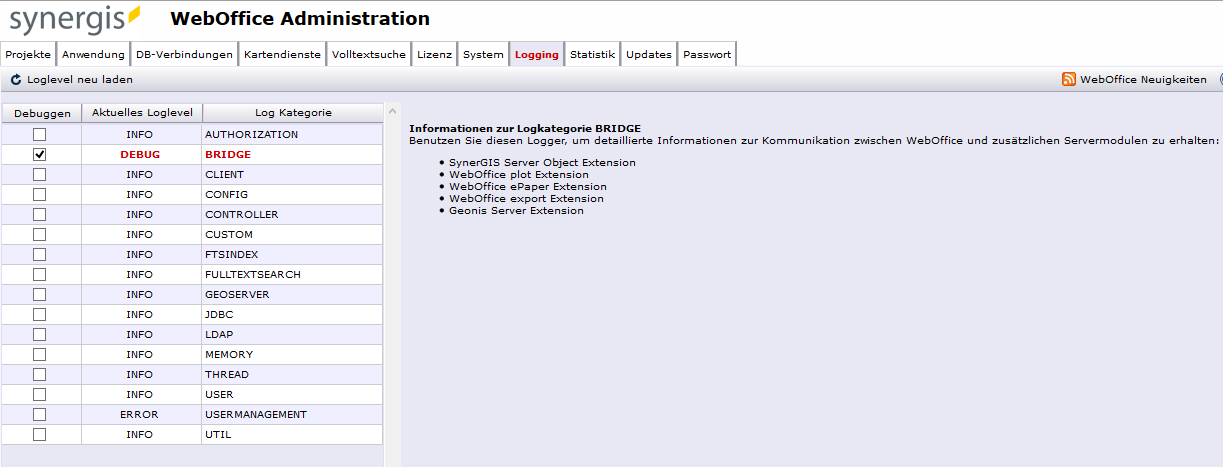
Task: Tick the MEMORY debug checkbox
Action: coord(39,354)
